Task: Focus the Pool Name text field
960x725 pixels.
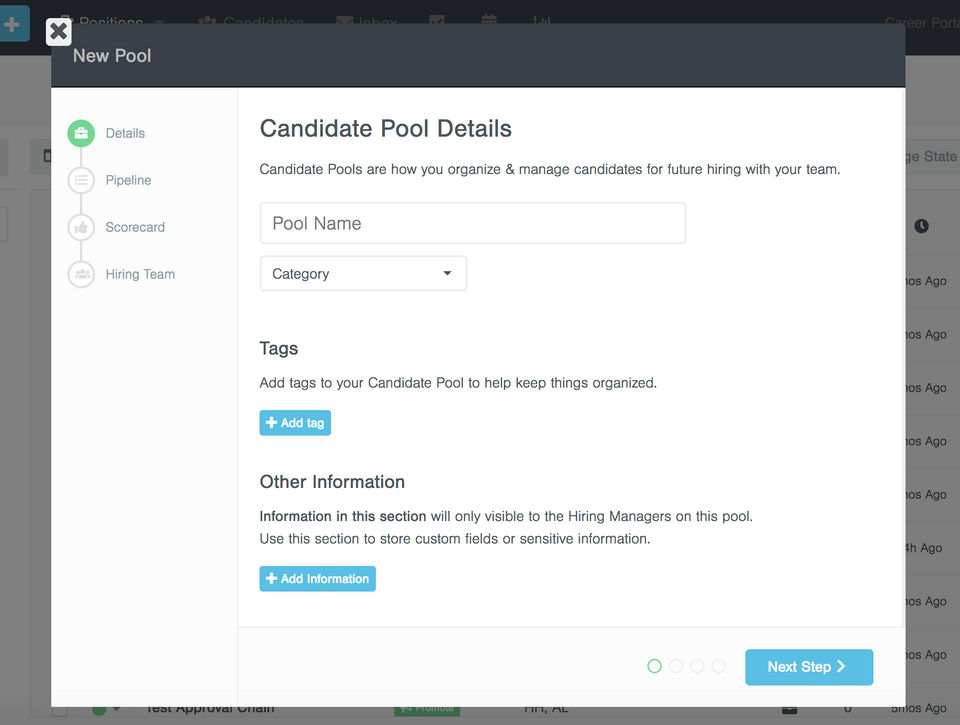Action: 473,224
